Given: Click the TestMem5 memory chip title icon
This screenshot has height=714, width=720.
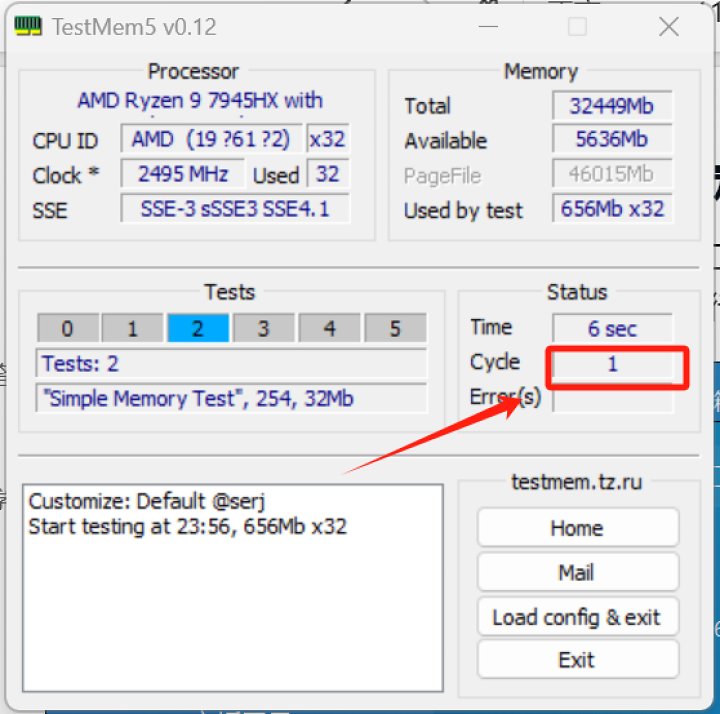Looking at the screenshot, I should (x=29, y=27).
